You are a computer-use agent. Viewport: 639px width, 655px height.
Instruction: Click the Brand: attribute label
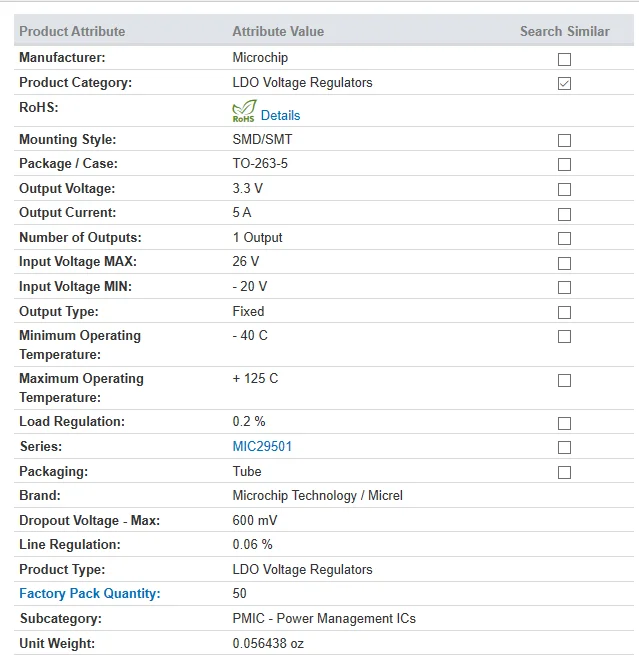40,496
